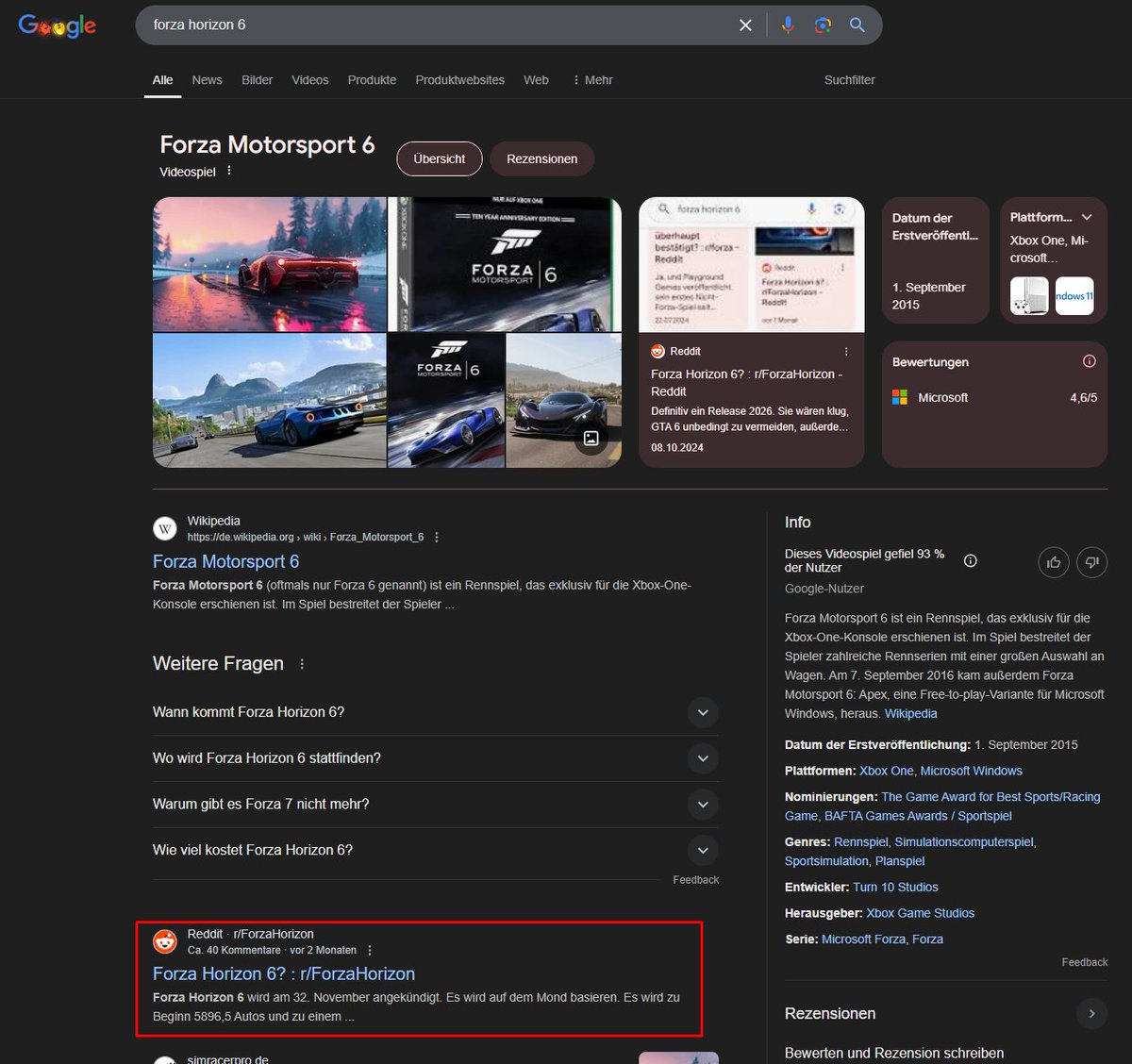
Task: Click the Reddit favicon in search result
Action: tap(165, 941)
